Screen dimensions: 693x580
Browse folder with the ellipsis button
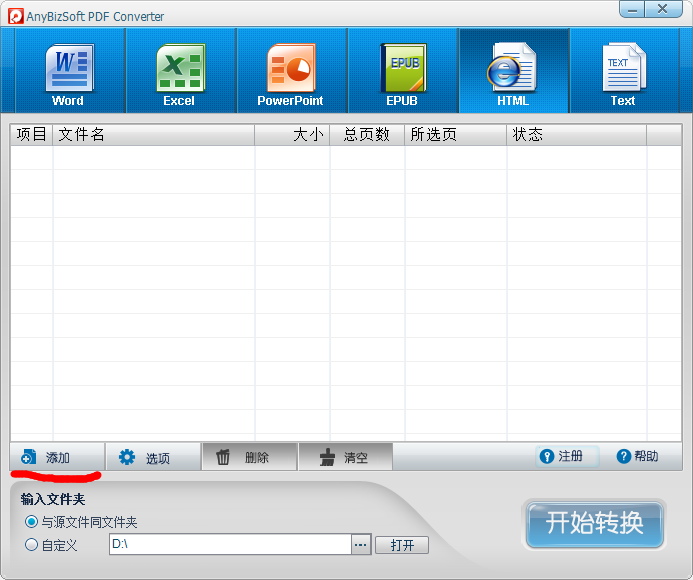click(361, 544)
